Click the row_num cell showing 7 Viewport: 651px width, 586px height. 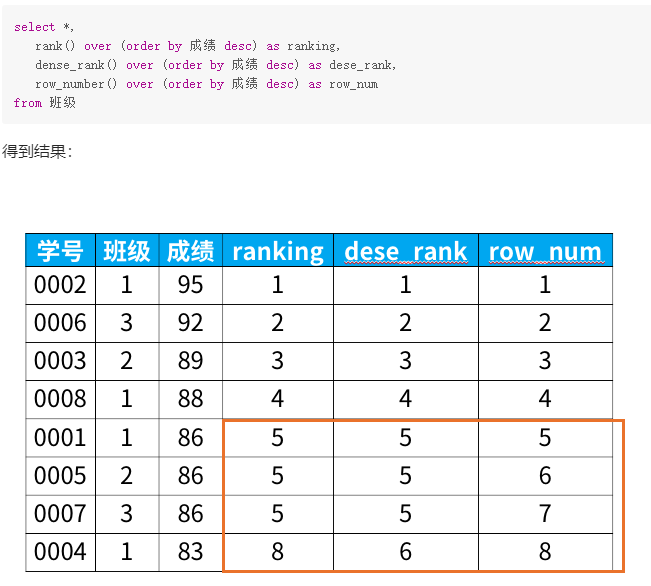[x=545, y=514]
